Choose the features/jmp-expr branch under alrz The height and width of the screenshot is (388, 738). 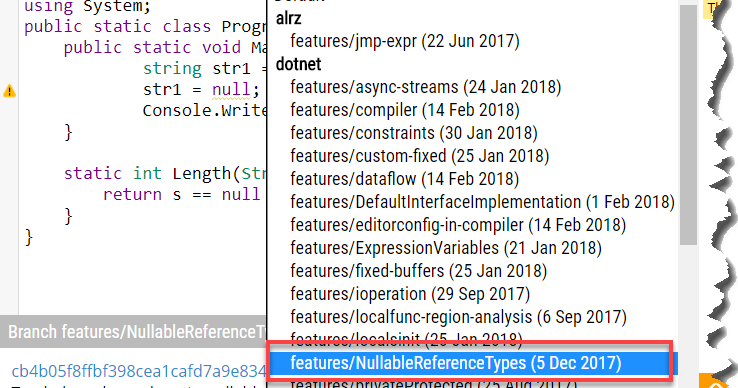click(x=405, y=41)
